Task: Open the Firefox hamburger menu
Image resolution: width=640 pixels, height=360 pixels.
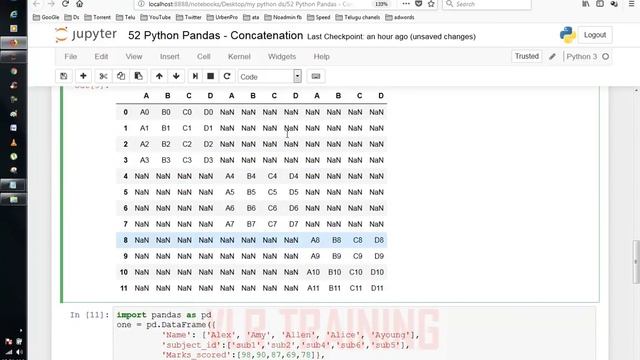Action: click(x=631, y=4)
